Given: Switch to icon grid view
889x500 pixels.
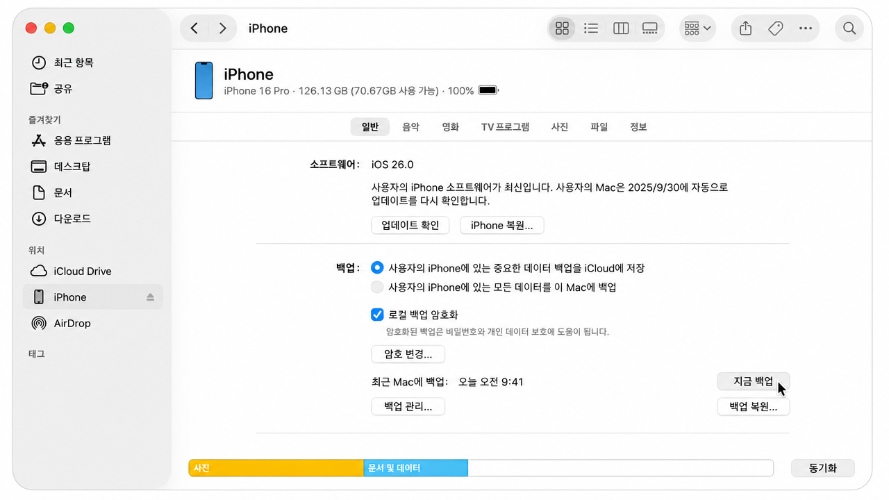Looking at the screenshot, I should pos(562,28).
